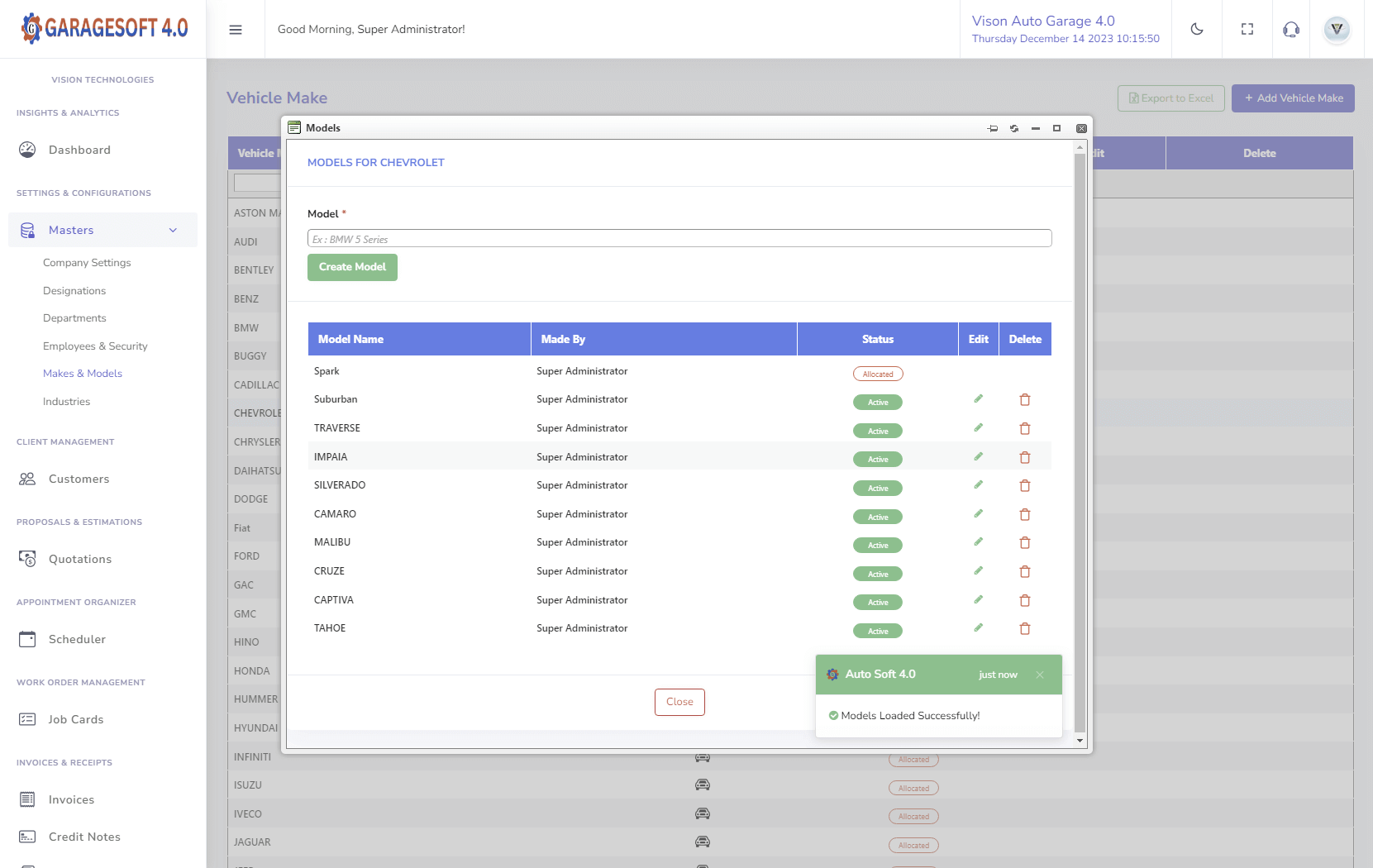Delete the TAHOE model using trash icon

[x=1025, y=628]
